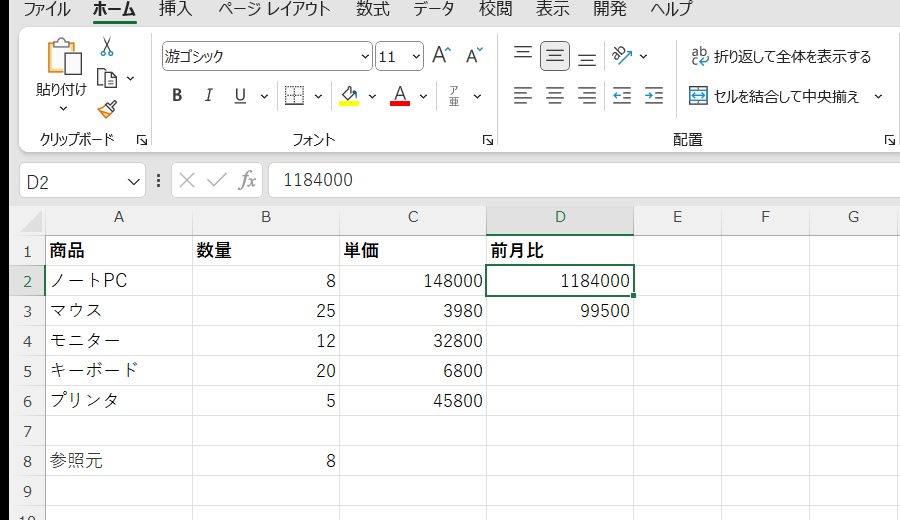The image size is (900, 520).
Task: Switch to the 表示 tab
Action: coord(553,9)
